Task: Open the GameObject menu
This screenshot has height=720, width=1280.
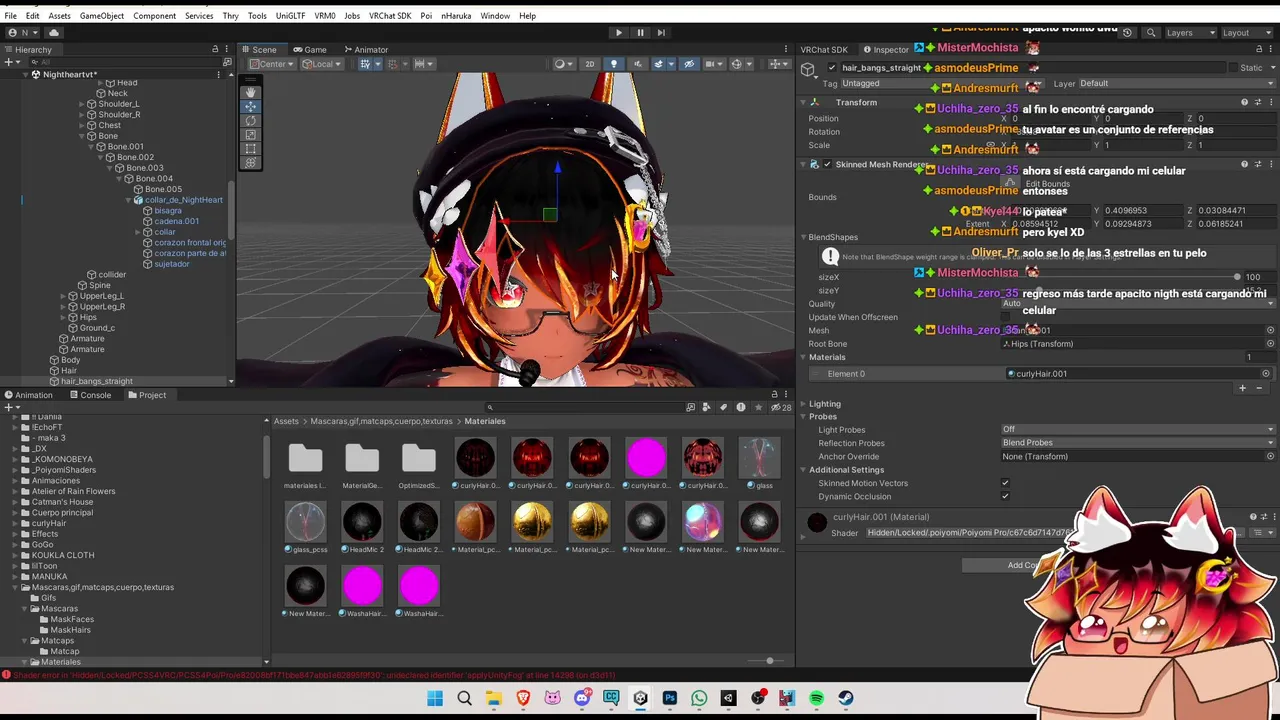Action: [x=102, y=16]
